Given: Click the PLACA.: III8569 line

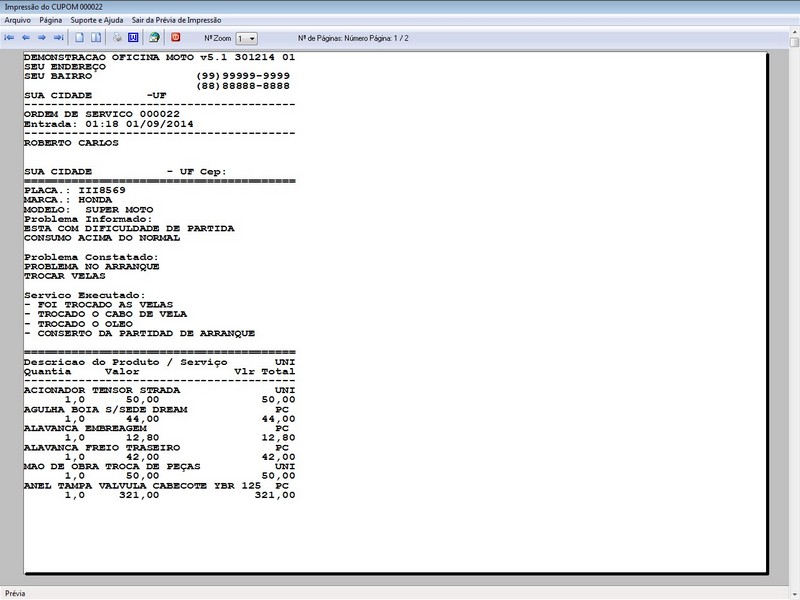Looking at the screenshot, I should (74, 190).
